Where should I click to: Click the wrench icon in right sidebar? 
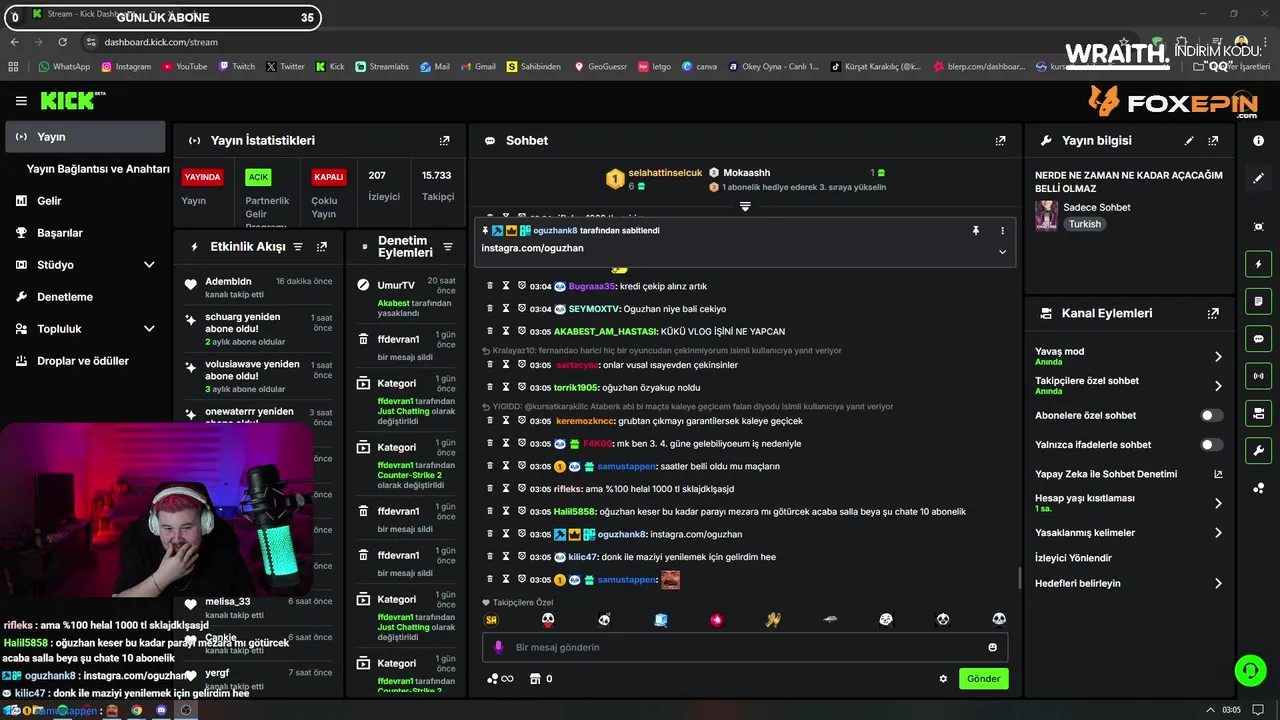1258,451
